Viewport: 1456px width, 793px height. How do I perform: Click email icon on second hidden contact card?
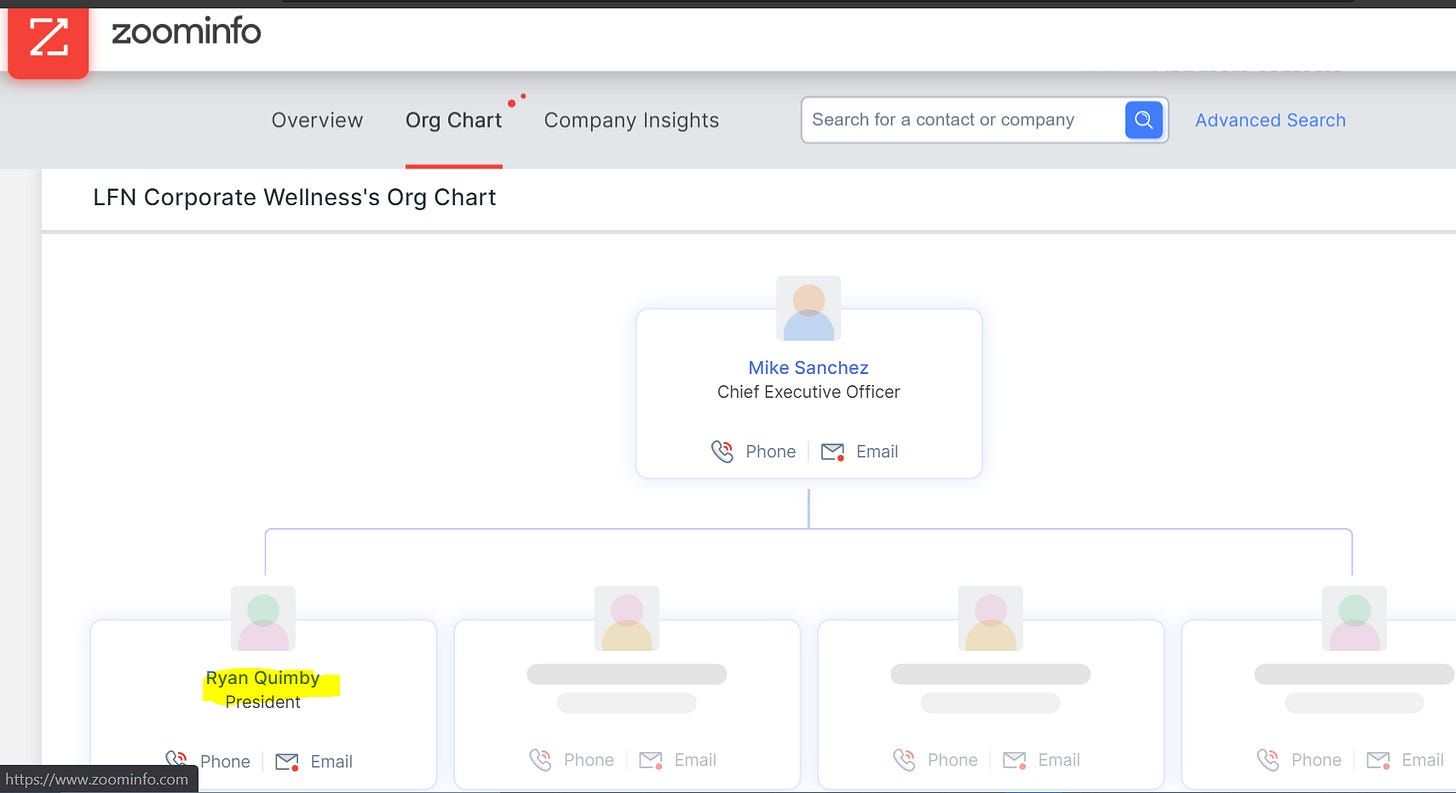tap(651, 761)
